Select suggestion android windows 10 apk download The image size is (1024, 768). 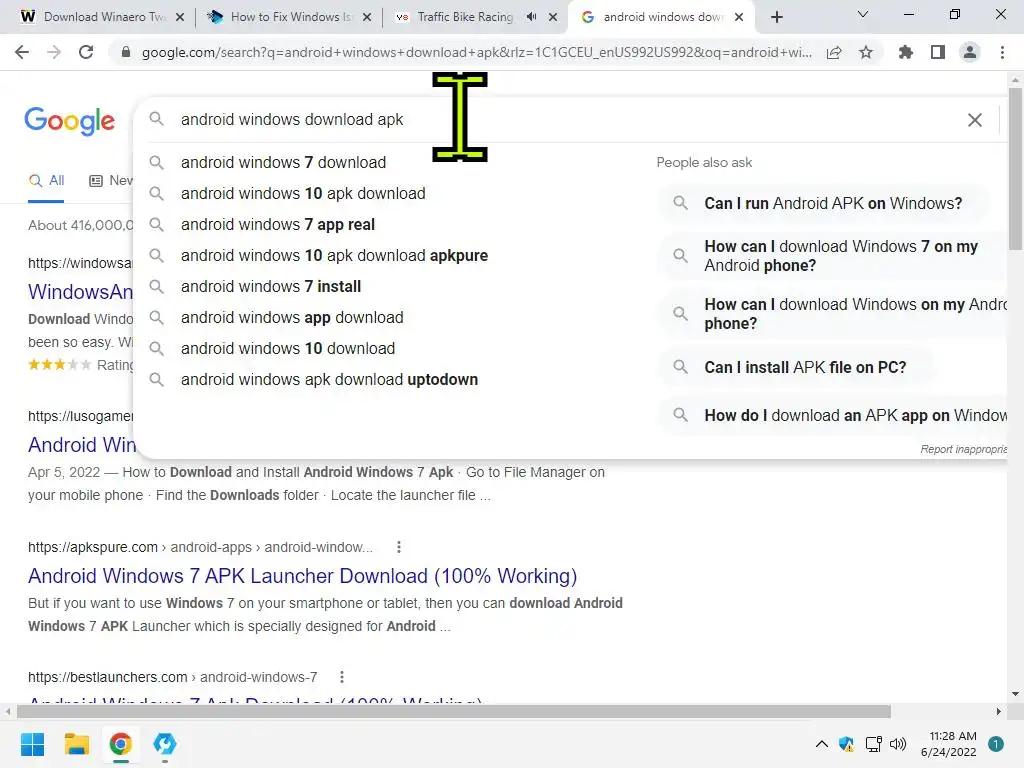(x=303, y=193)
